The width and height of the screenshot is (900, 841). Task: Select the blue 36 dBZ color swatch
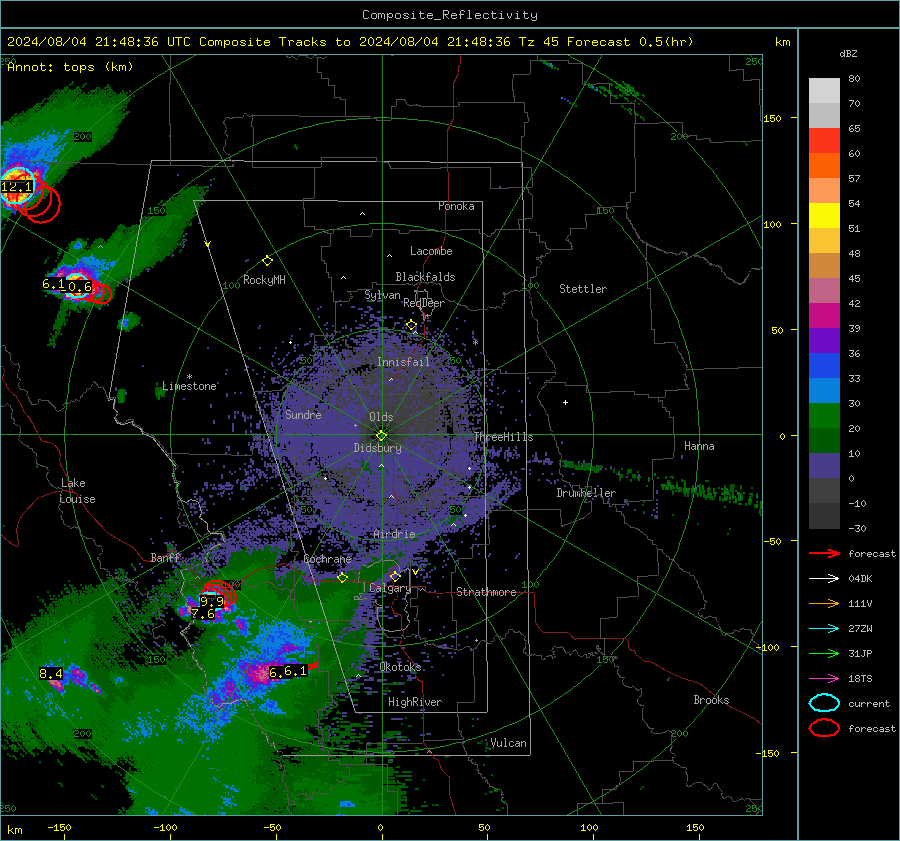click(824, 365)
